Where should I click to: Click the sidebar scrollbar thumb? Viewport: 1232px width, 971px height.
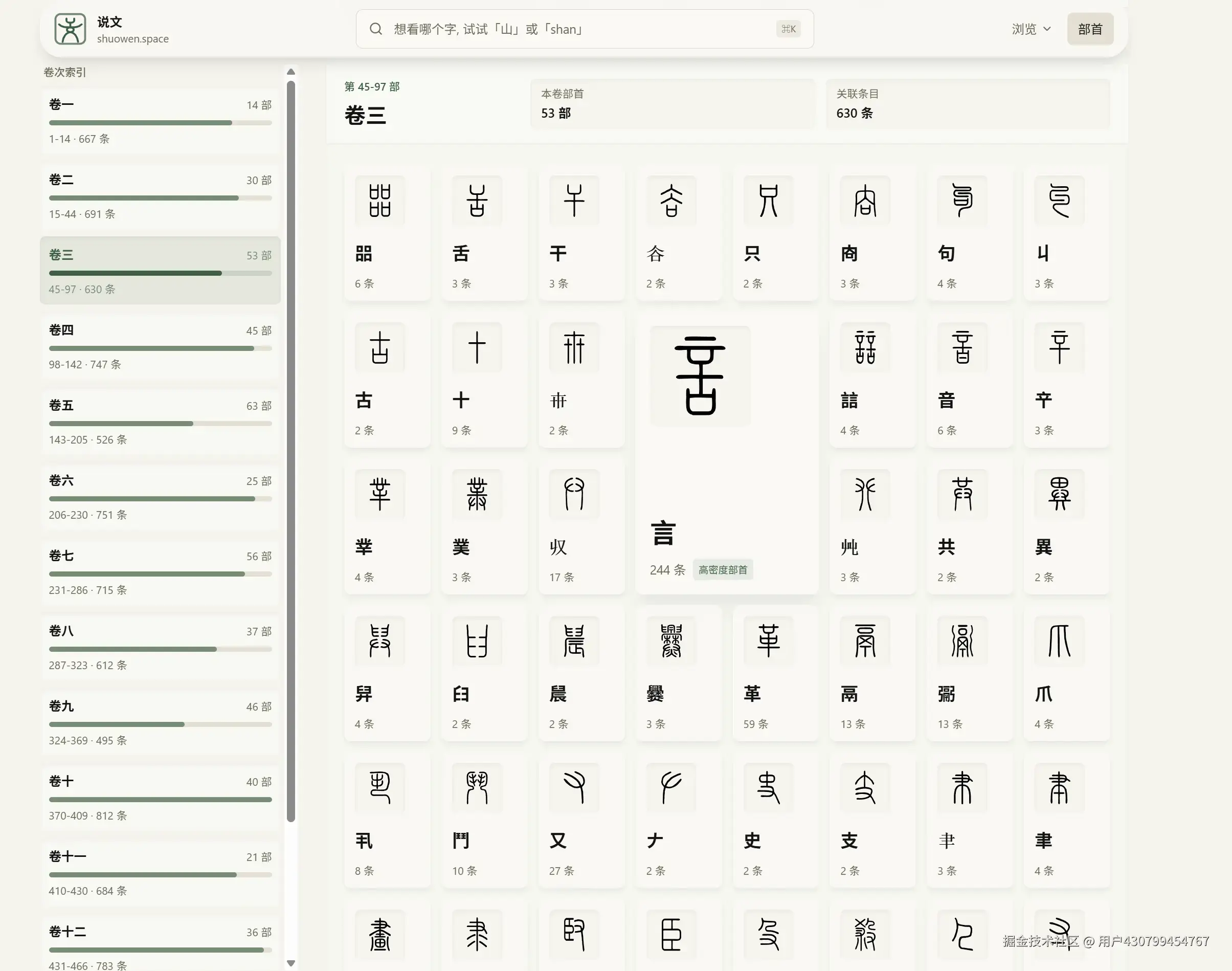tap(291, 451)
